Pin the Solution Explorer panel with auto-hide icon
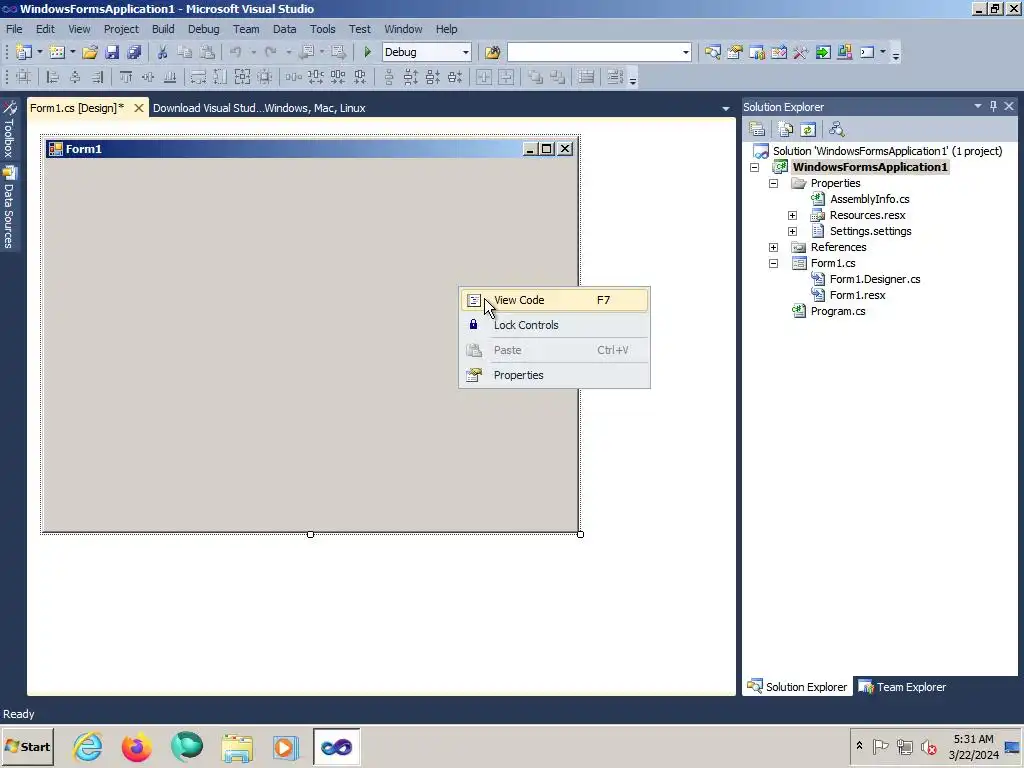The height and width of the screenshot is (768, 1024). coord(993,106)
